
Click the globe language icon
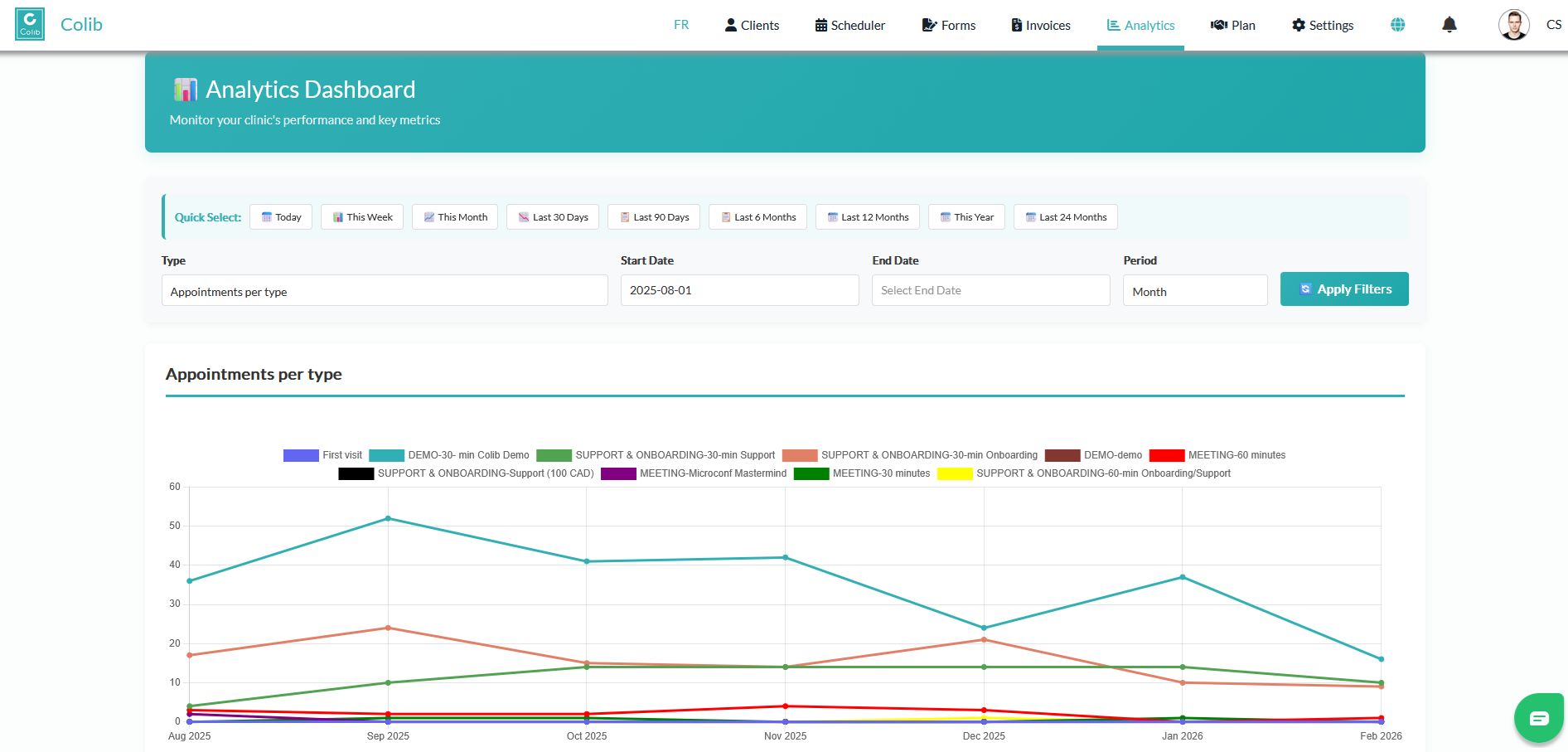[1397, 25]
